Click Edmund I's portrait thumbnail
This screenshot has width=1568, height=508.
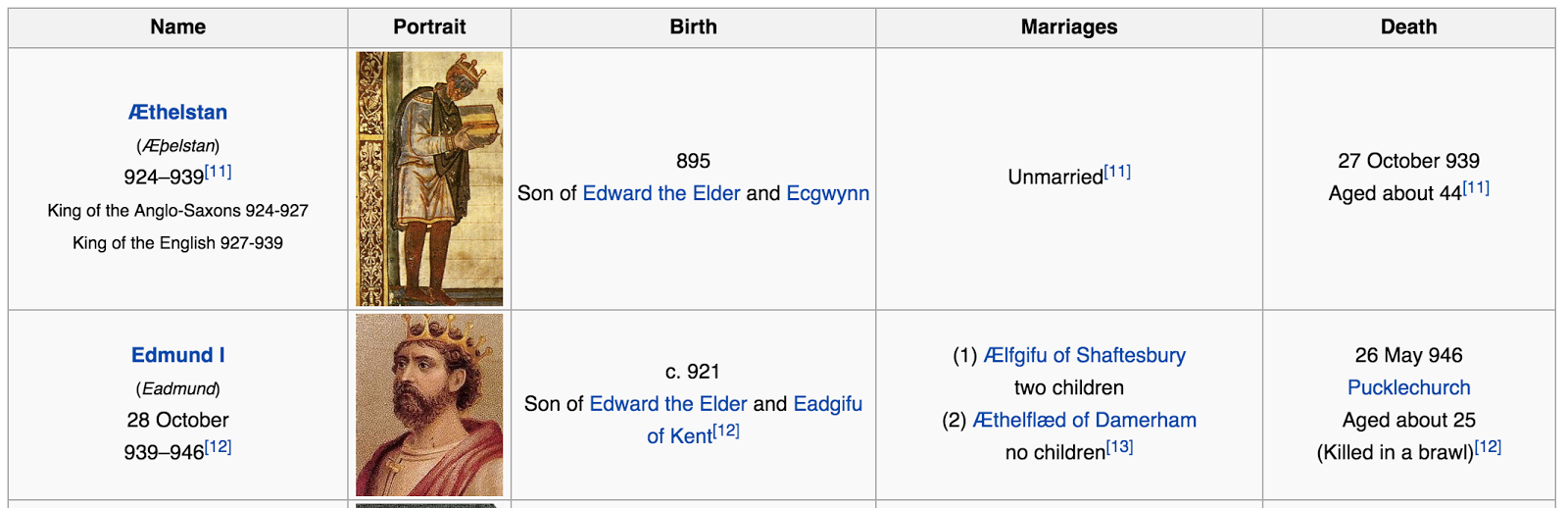coord(429,405)
